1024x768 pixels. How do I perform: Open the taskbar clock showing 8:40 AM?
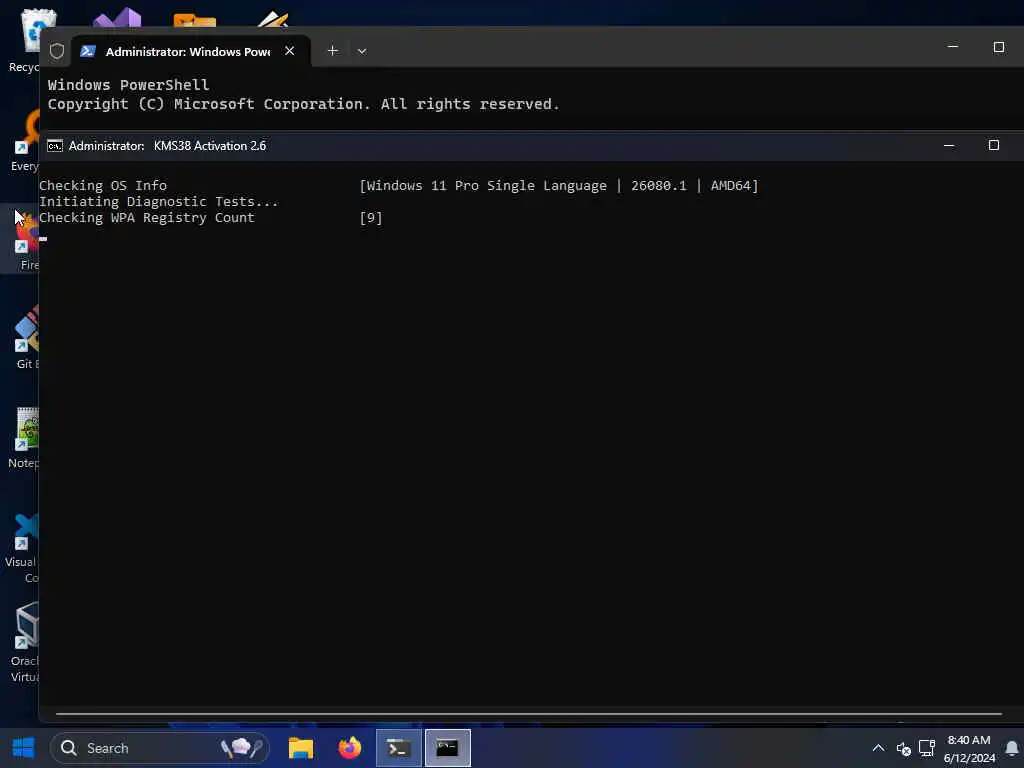969,748
